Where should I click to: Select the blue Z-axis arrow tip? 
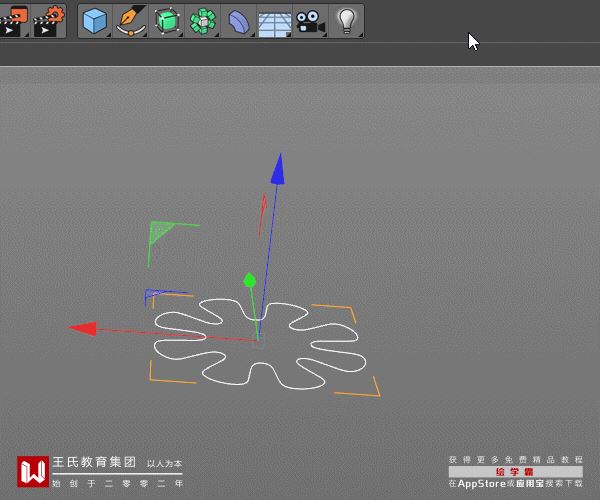(x=278, y=169)
